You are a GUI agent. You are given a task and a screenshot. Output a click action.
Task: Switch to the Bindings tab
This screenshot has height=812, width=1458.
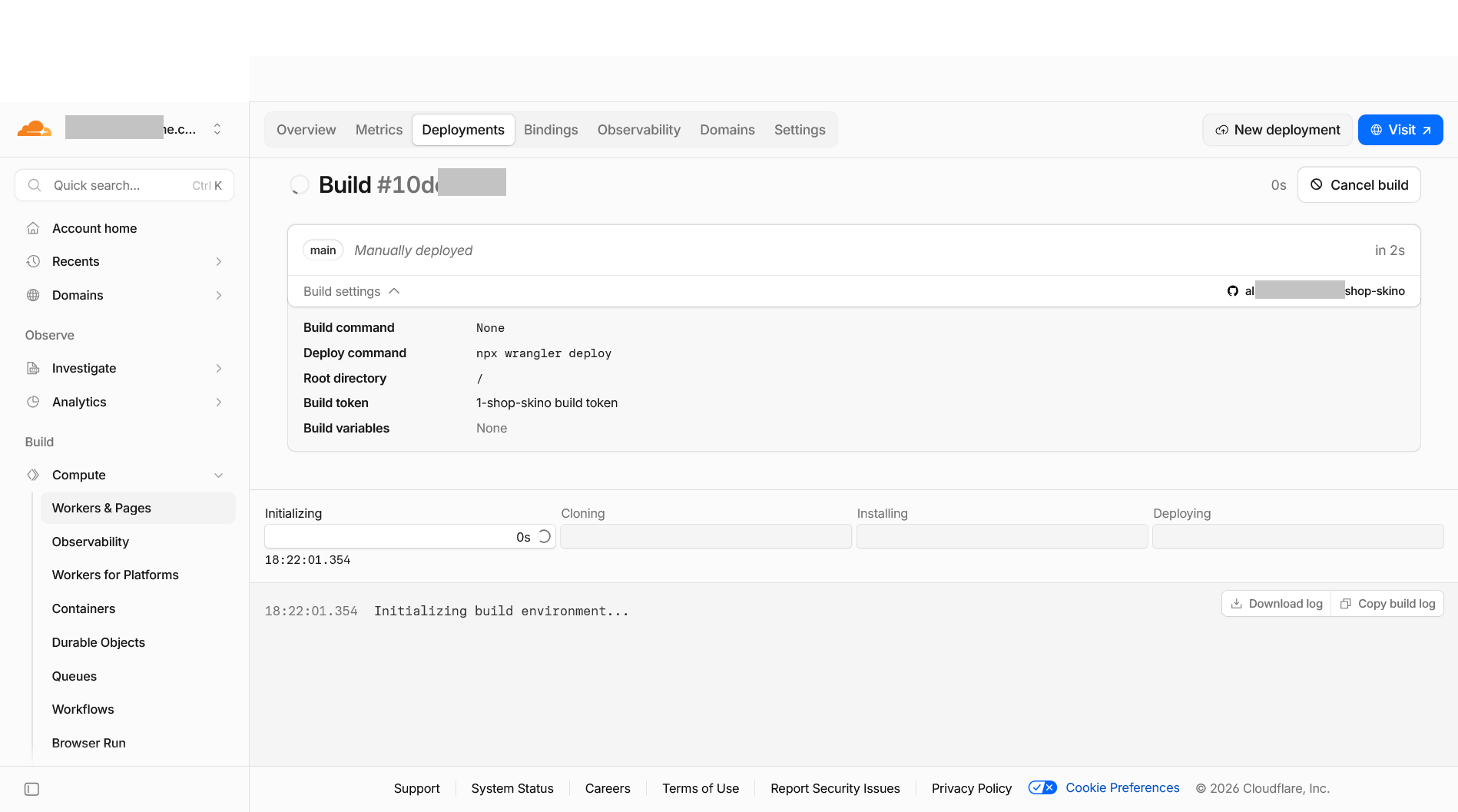pyautogui.click(x=551, y=130)
